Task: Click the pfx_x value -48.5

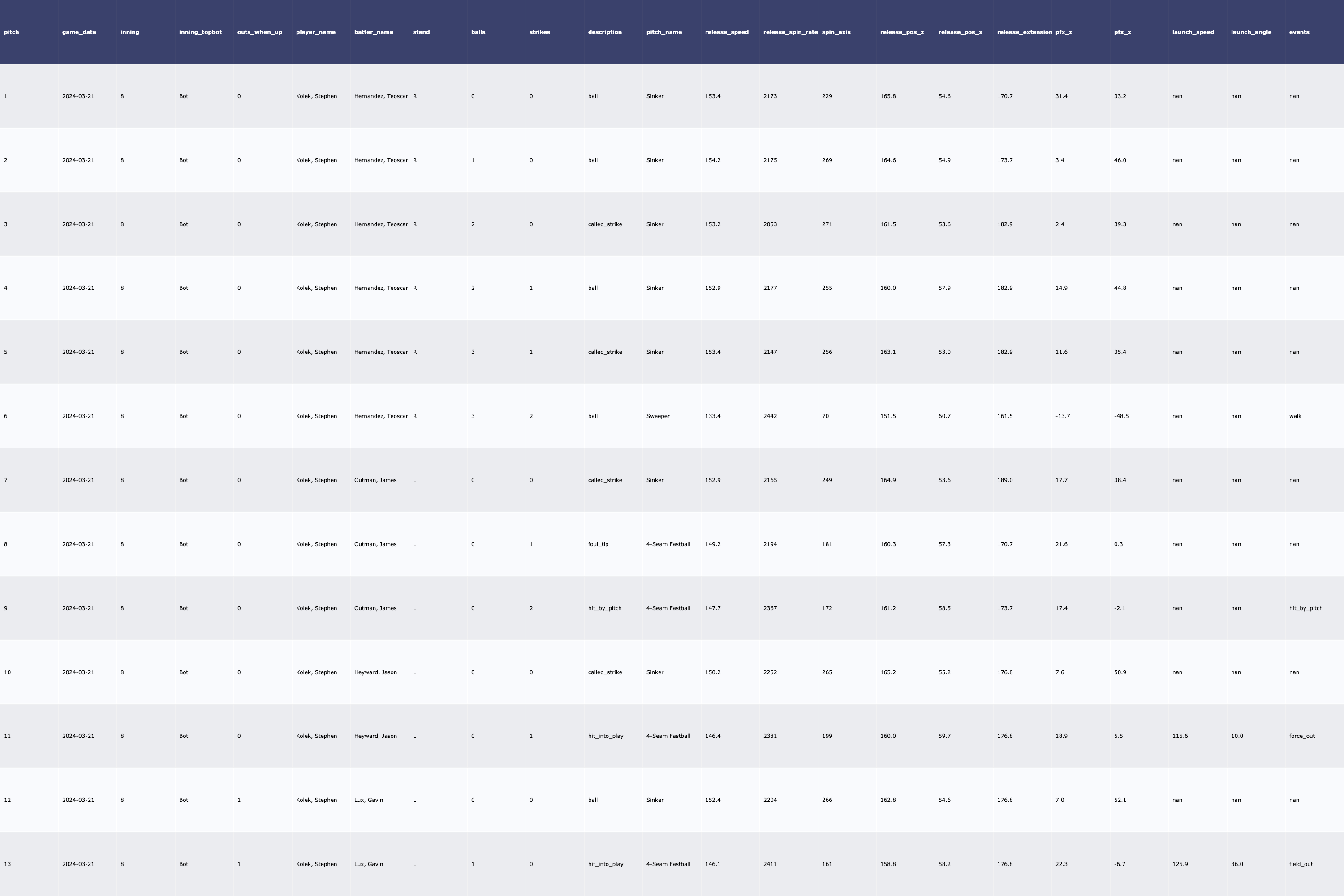Action: point(1120,416)
